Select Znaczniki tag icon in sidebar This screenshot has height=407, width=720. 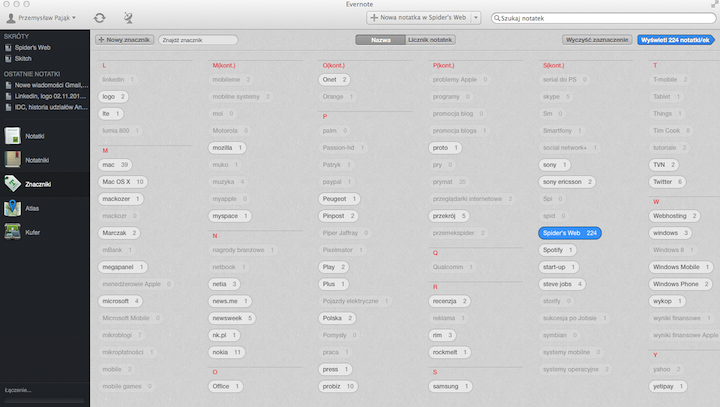tap(12, 184)
